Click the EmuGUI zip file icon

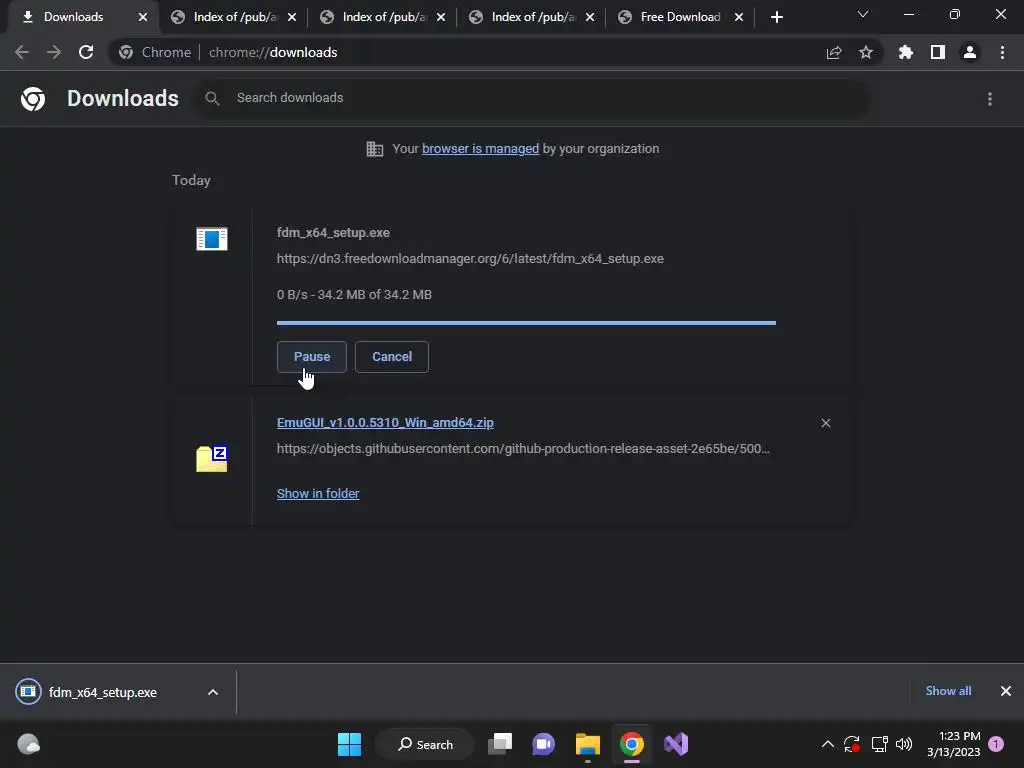tap(212, 458)
